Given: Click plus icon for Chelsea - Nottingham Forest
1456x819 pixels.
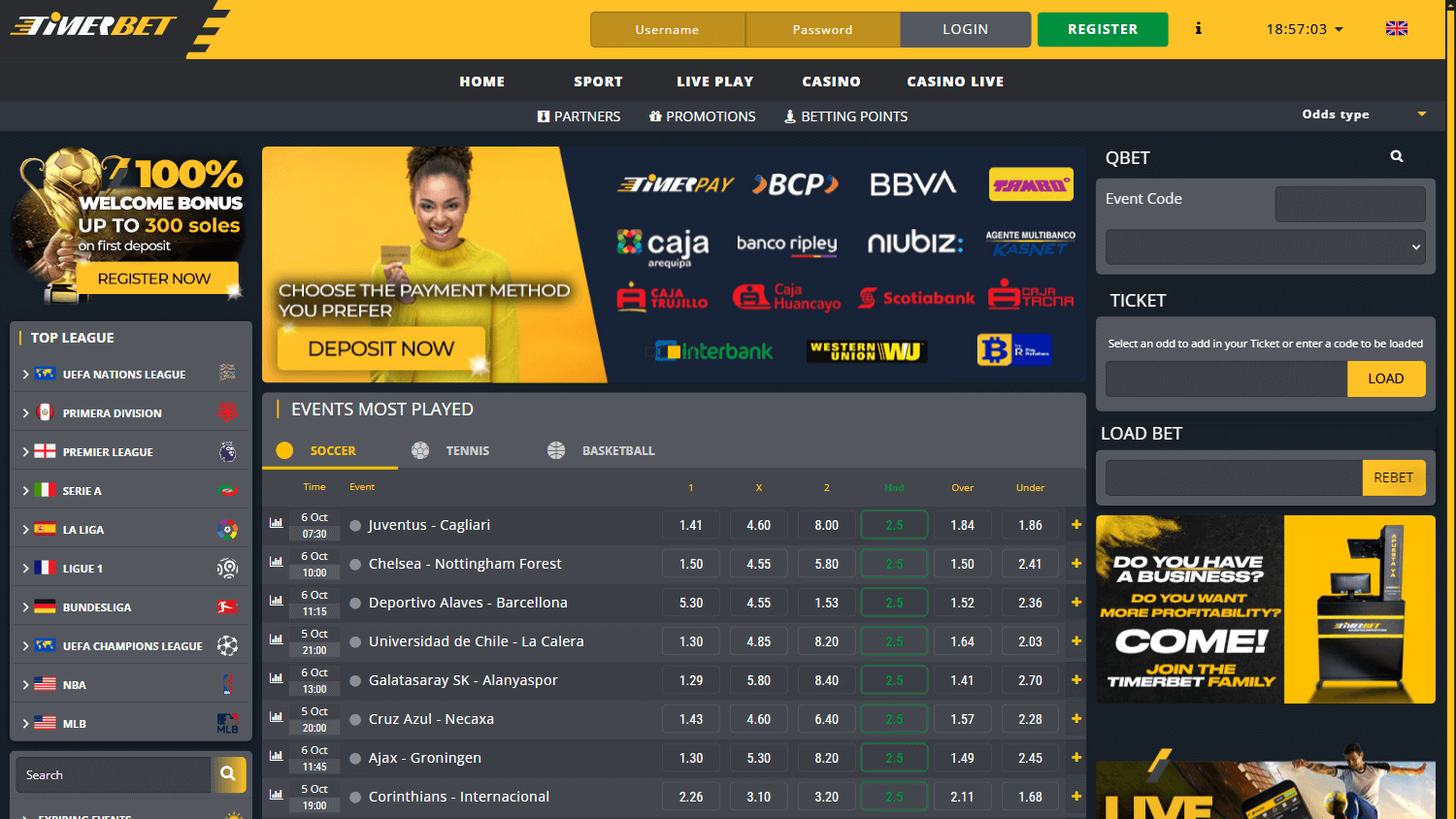Looking at the screenshot, I should pyautogui.click(x=1076, y=564).
